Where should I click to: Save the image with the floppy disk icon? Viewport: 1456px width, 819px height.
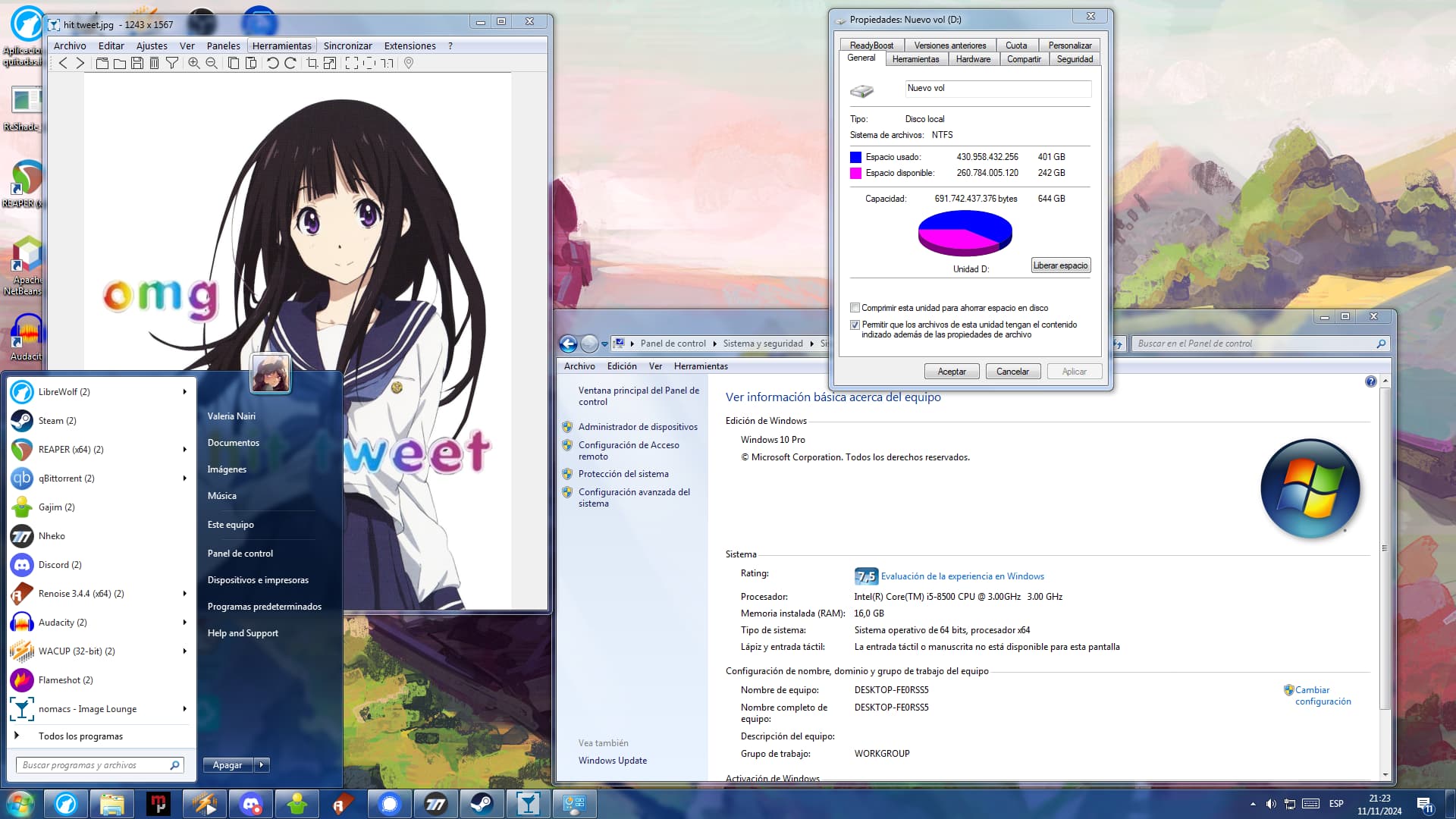click(x=137, y=63)
